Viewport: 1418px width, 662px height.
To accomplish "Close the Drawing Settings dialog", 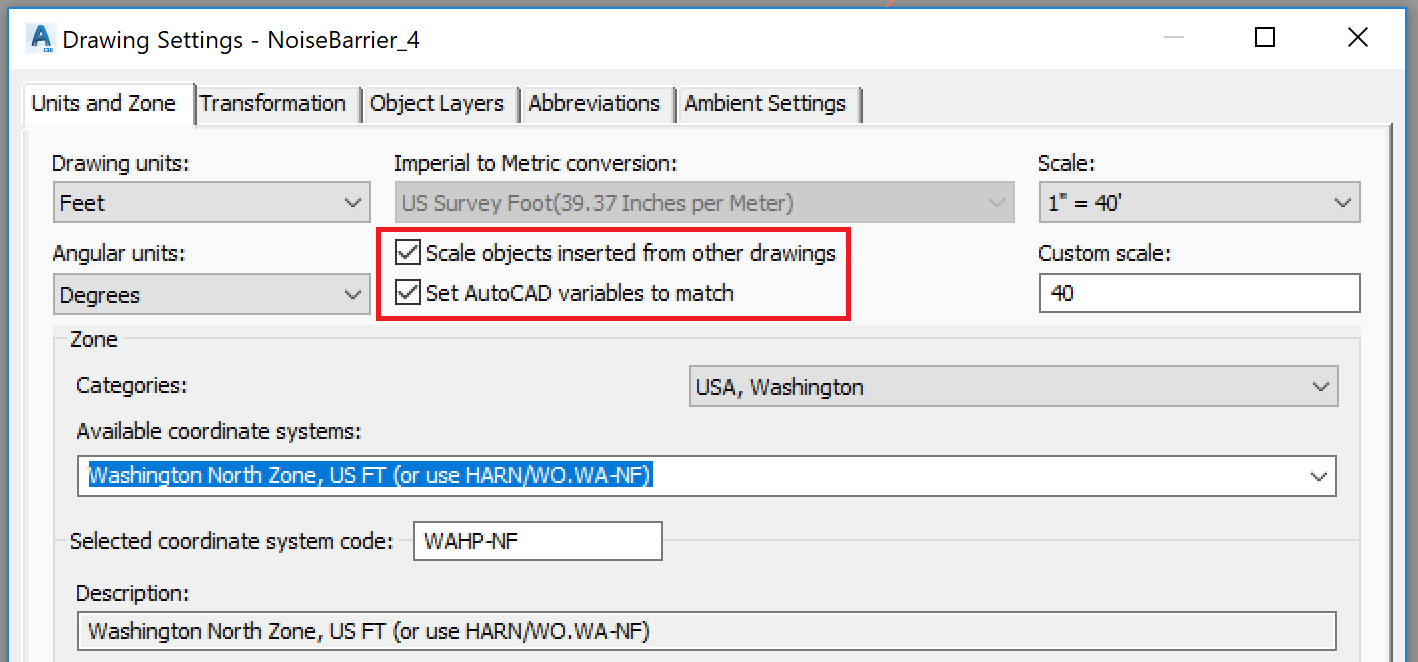I will pyautogui.click(x=1357, y=37).
